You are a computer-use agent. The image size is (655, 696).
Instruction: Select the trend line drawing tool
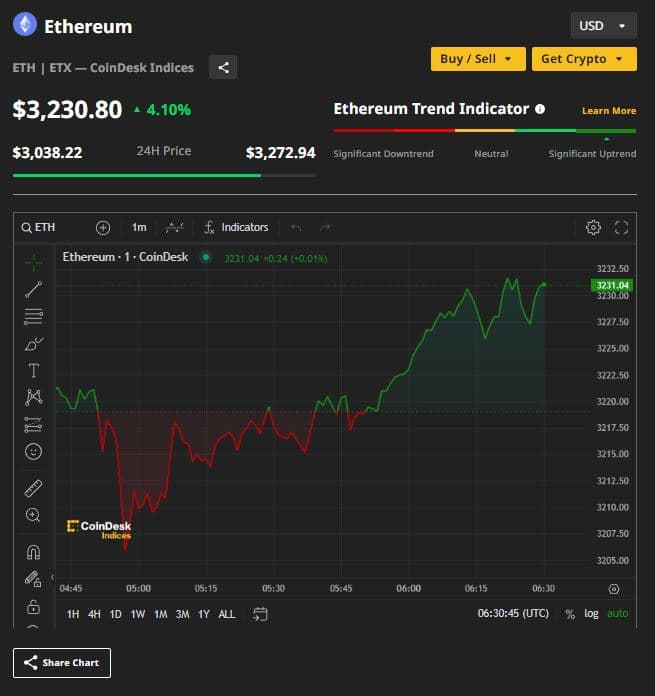(33, 290)
